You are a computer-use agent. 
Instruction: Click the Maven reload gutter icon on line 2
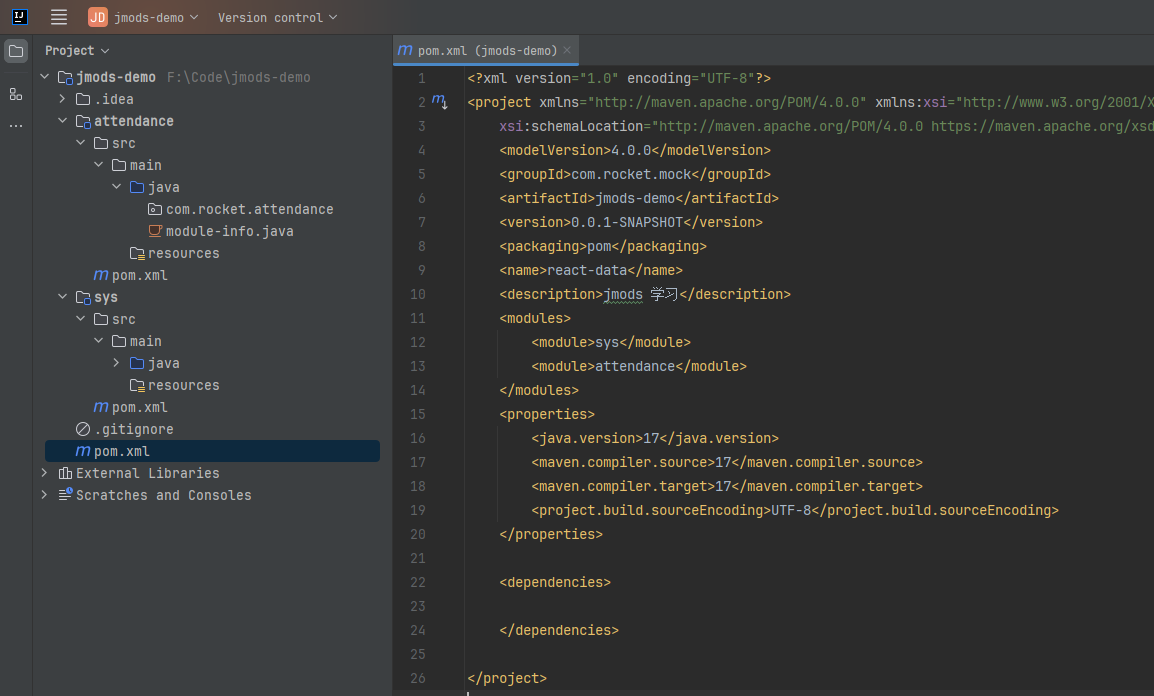point(439,101)
